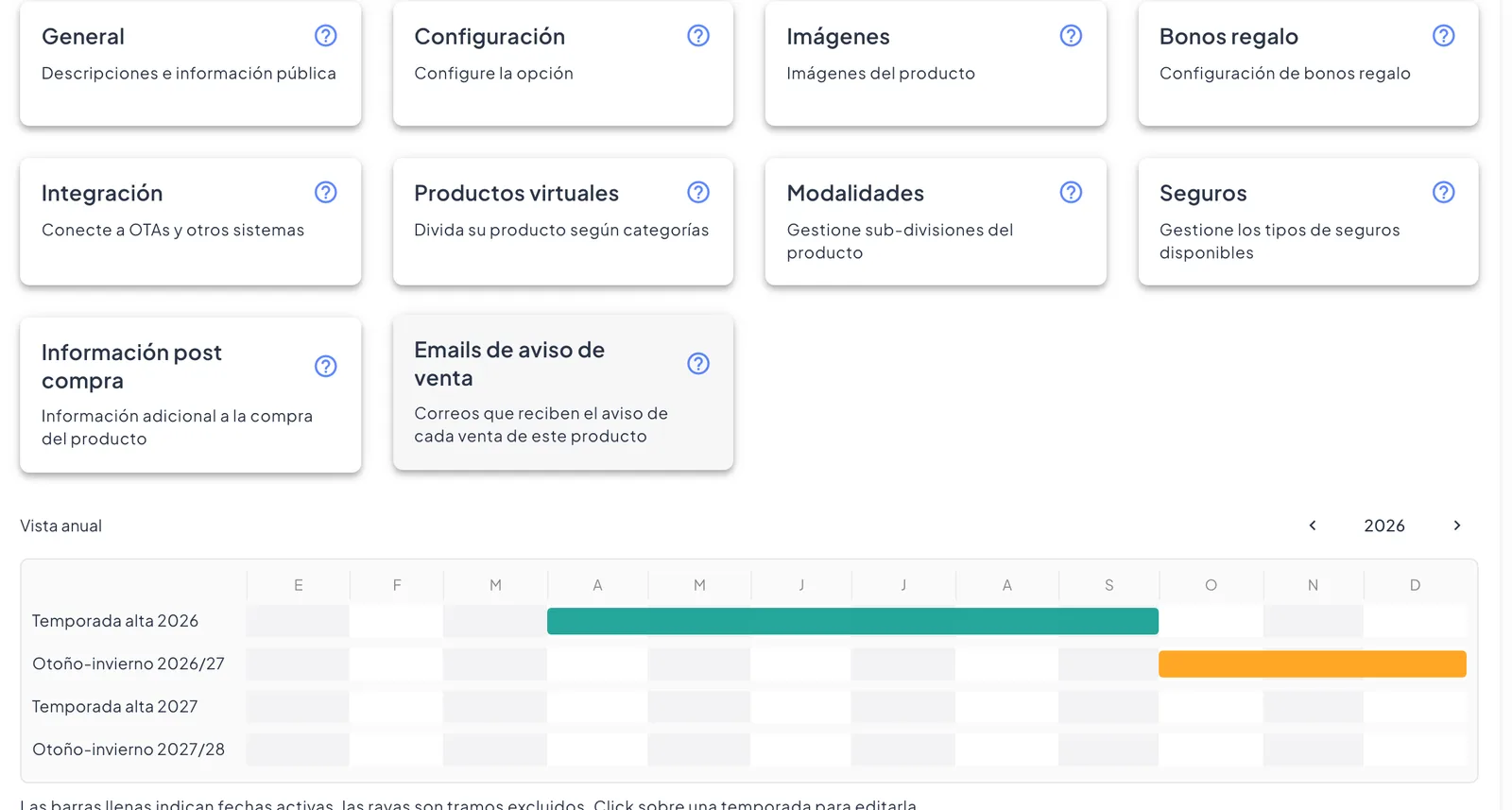Click the Otoño-invierno 2027/28 row label

pos(129,750)
